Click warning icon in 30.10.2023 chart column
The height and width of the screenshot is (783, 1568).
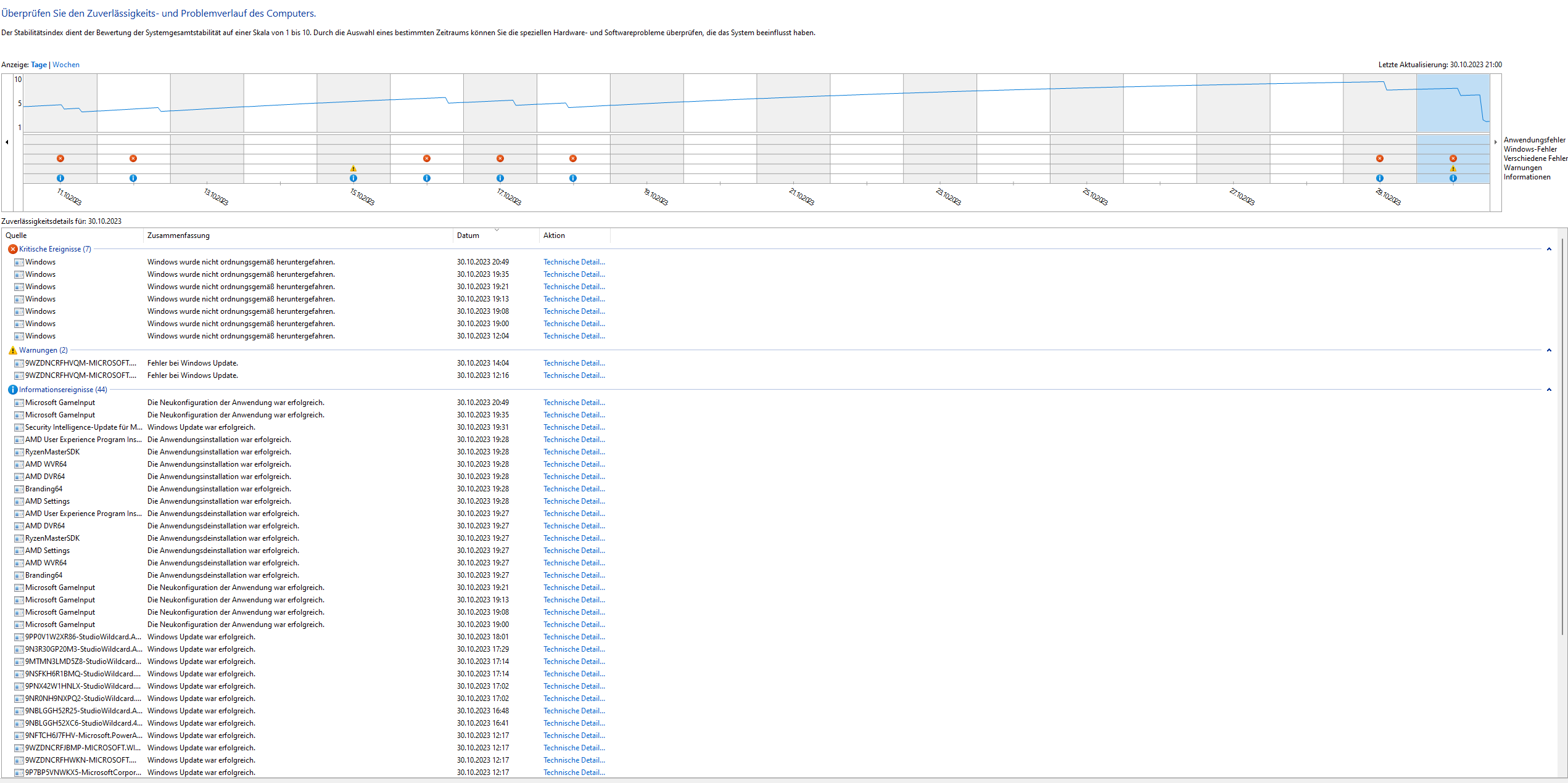(1453, 168)
